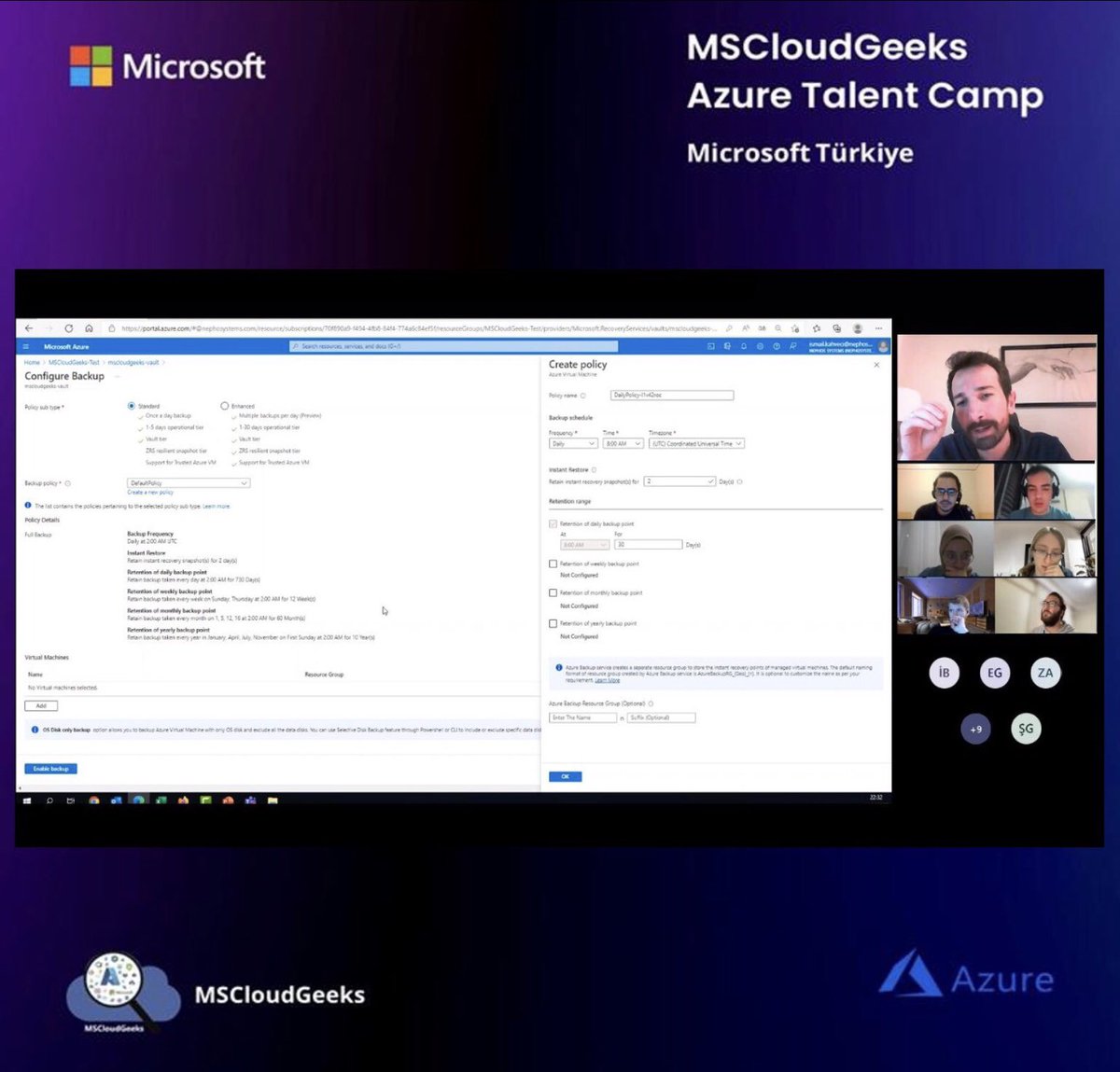Select the ZA participant avatar
The image size is (1120, 1072).
(x=1045, y=673)
